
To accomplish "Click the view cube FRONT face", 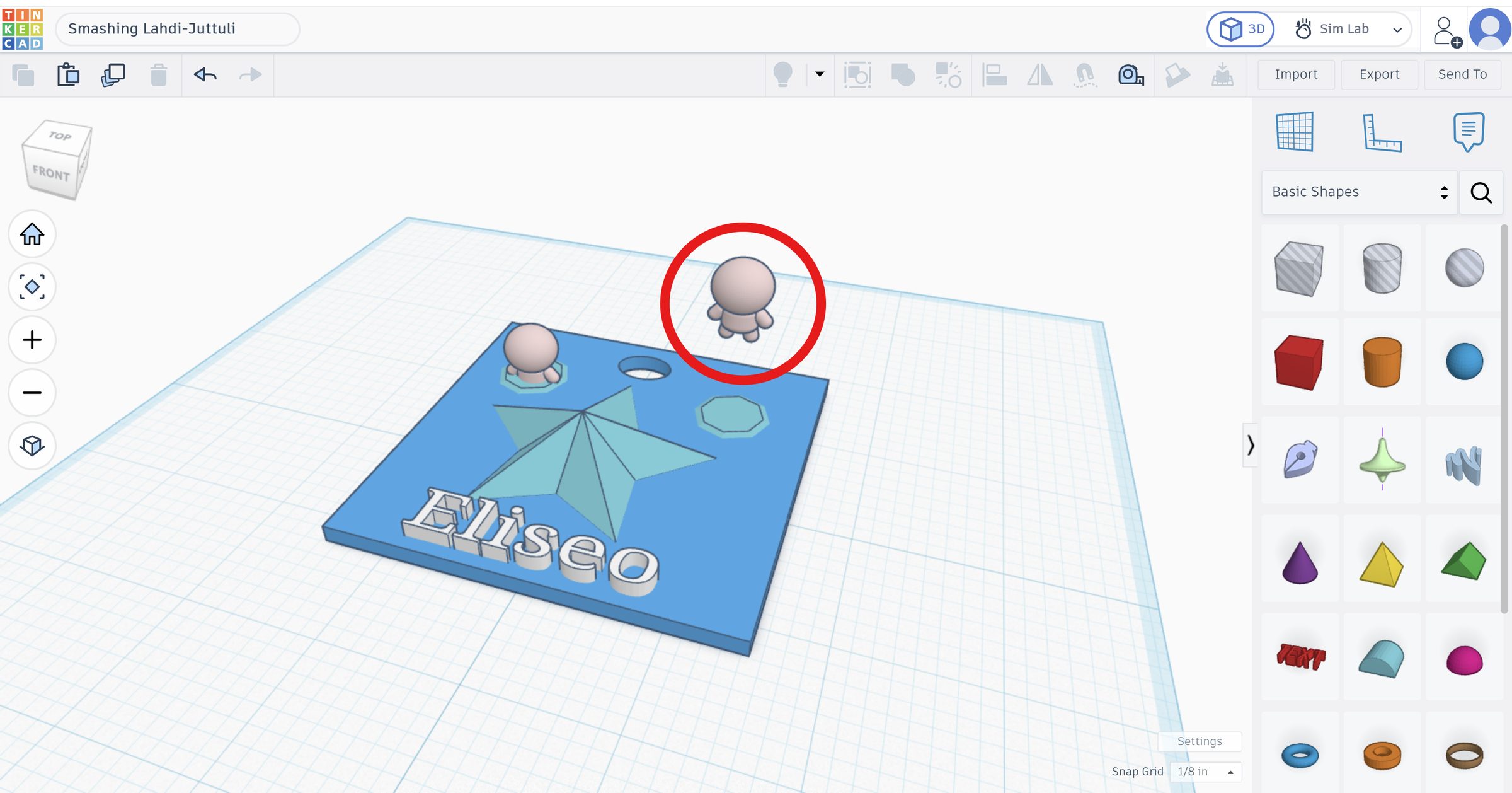I will point(50,173).
